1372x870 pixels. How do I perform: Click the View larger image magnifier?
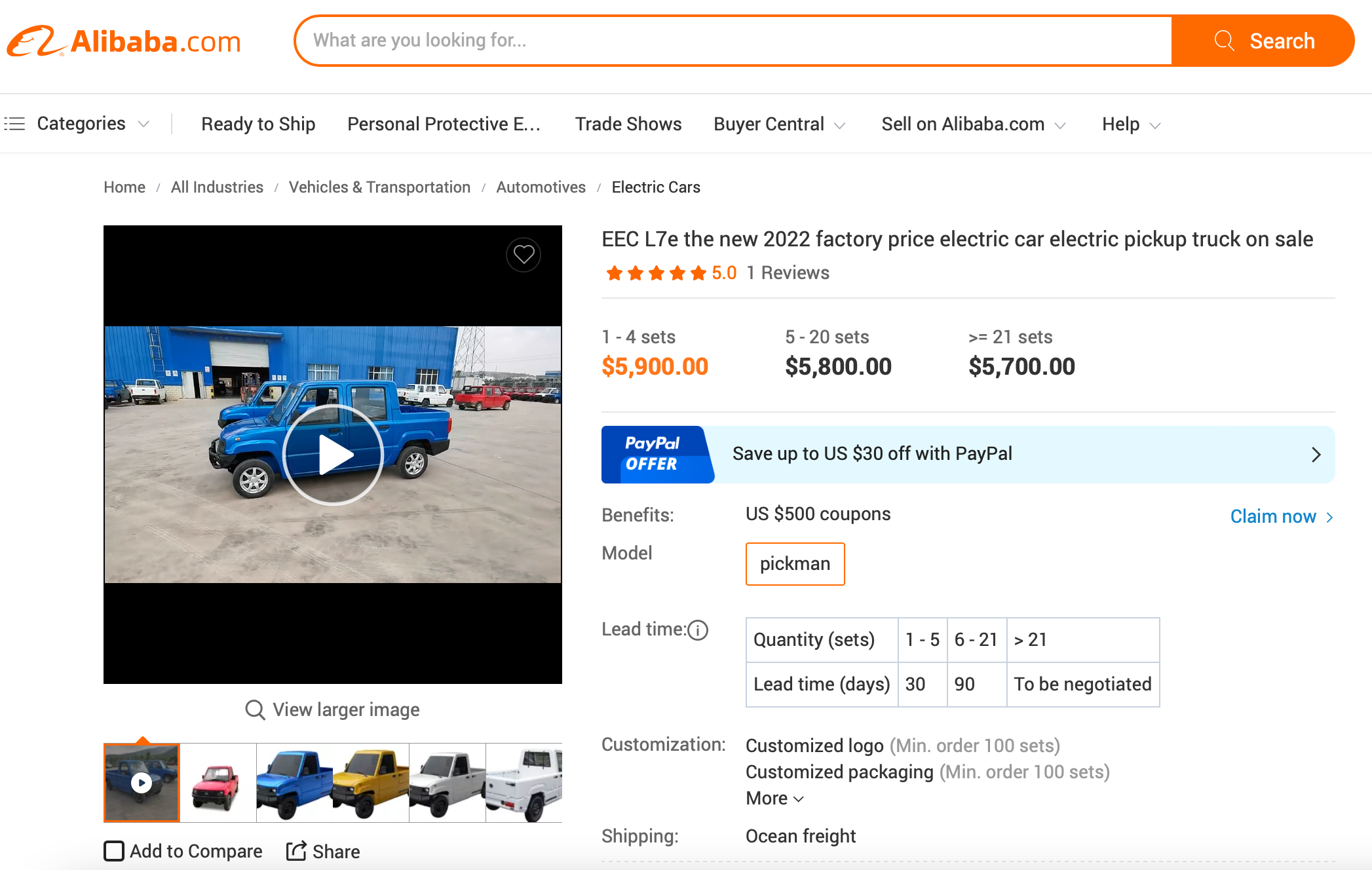pyautogui.click(x=255, y=709)
